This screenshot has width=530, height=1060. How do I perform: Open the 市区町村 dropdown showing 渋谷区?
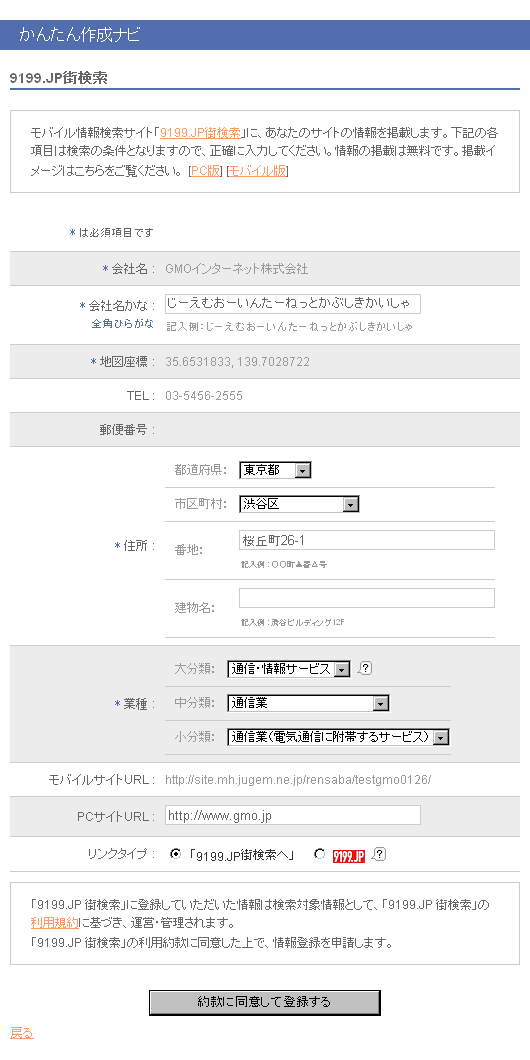click(299, 504)
